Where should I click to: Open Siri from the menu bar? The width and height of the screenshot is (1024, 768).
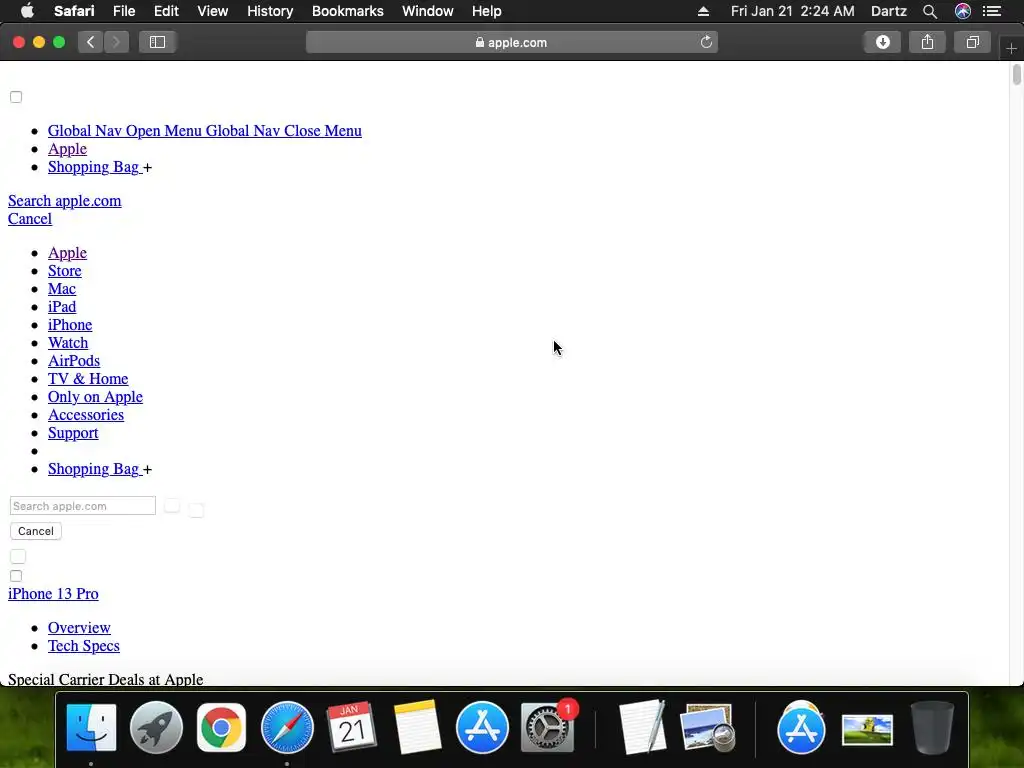coord(963,11)
